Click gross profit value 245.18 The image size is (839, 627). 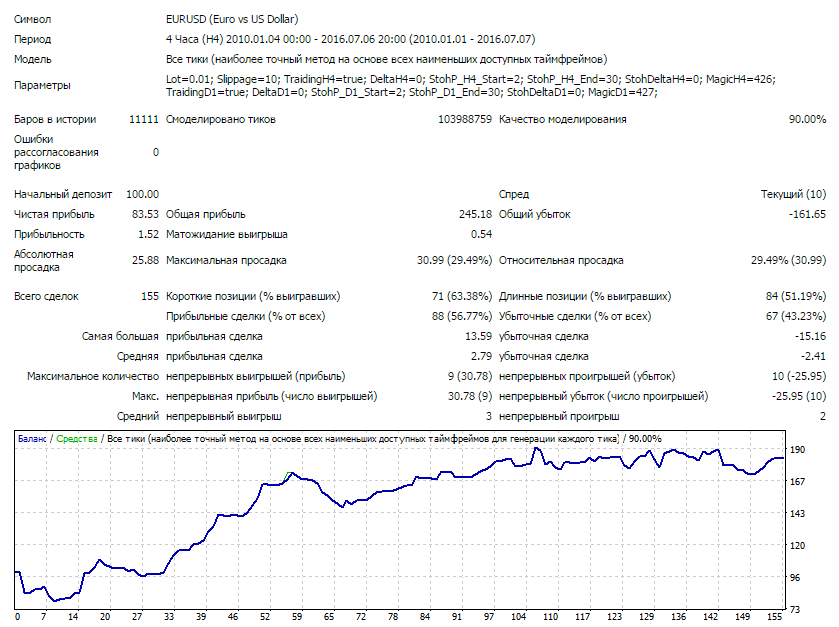pos(475,215)
